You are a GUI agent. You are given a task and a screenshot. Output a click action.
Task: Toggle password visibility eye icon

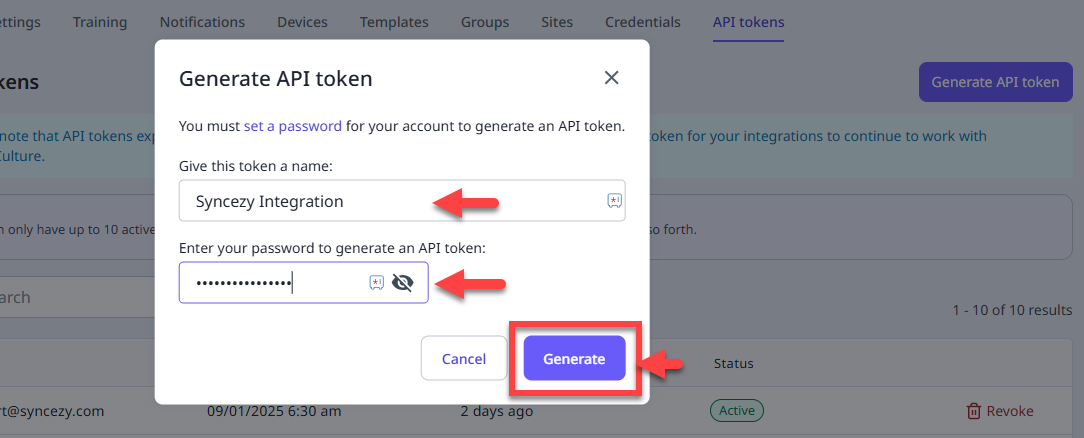click(402, 282)
